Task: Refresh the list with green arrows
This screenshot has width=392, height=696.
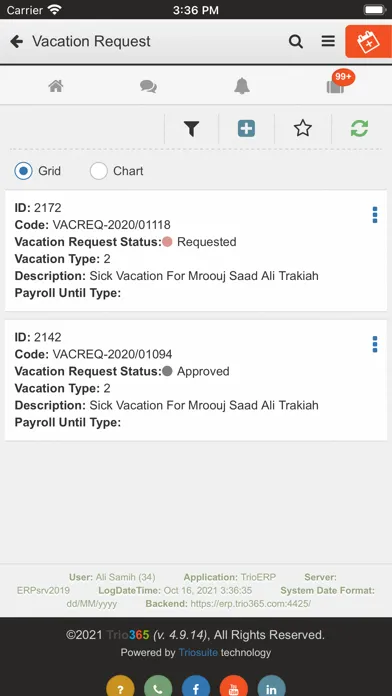Action: 359,129
